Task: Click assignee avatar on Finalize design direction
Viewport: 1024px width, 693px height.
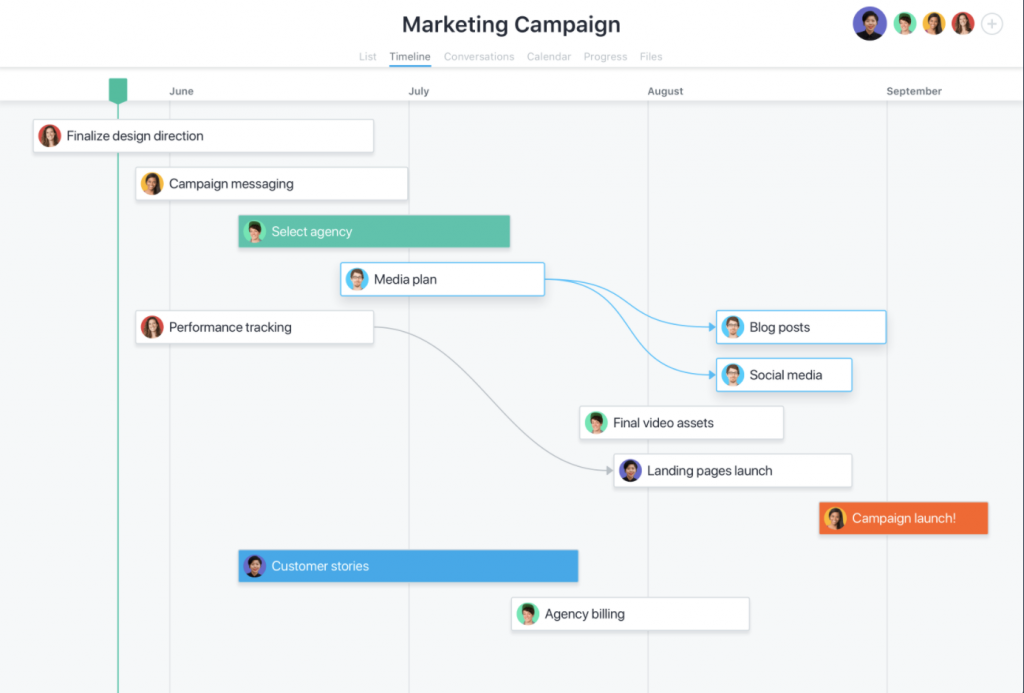Action: coord(50,136)
